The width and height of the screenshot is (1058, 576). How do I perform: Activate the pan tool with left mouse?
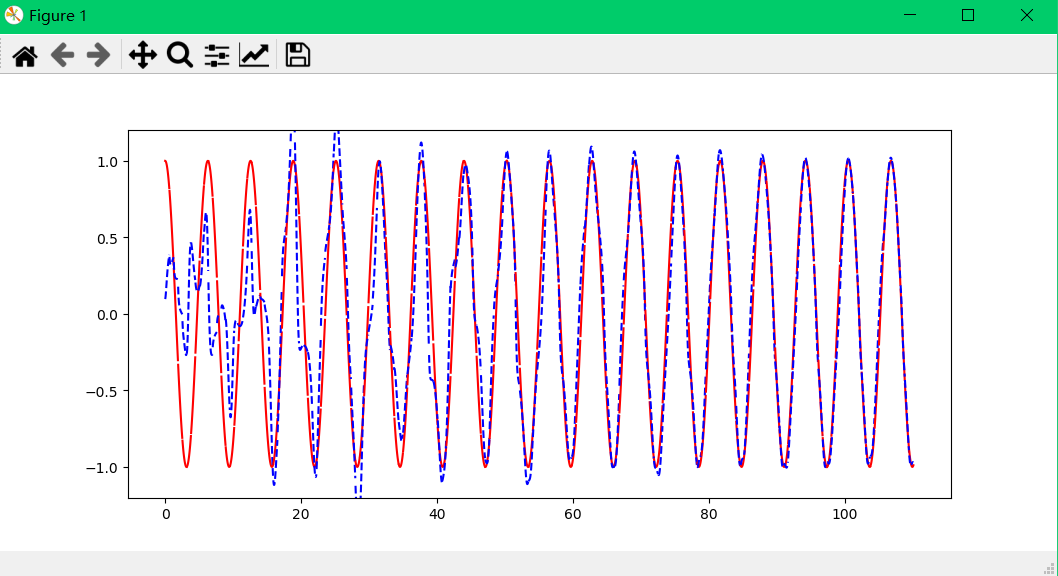[142, 55]
